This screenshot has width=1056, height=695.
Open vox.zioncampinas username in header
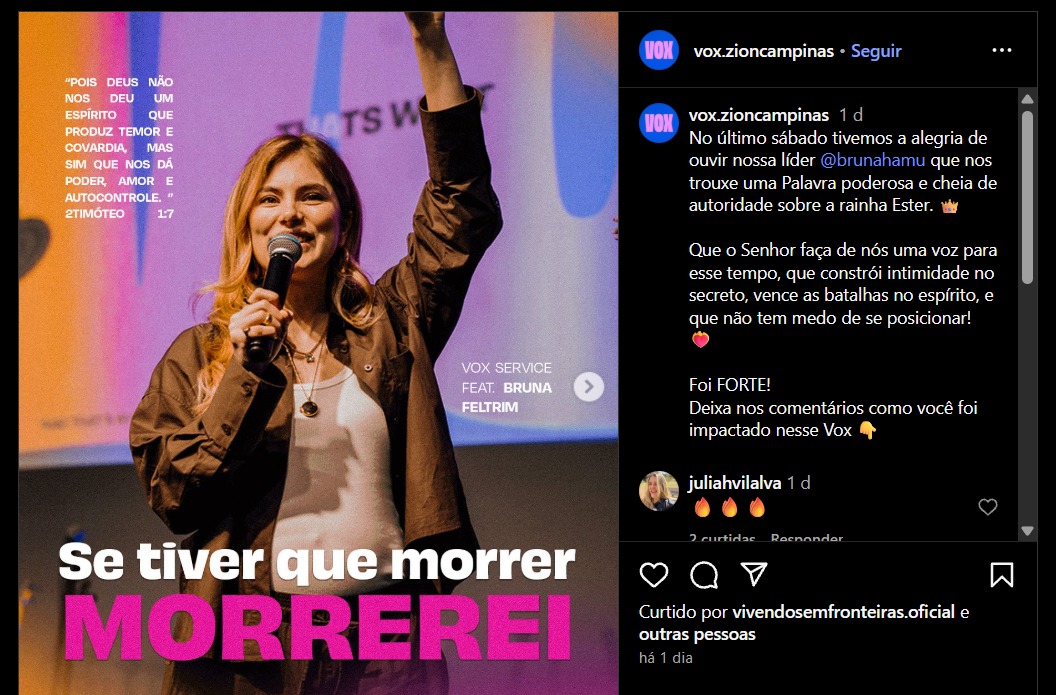(x=764, y=51)
